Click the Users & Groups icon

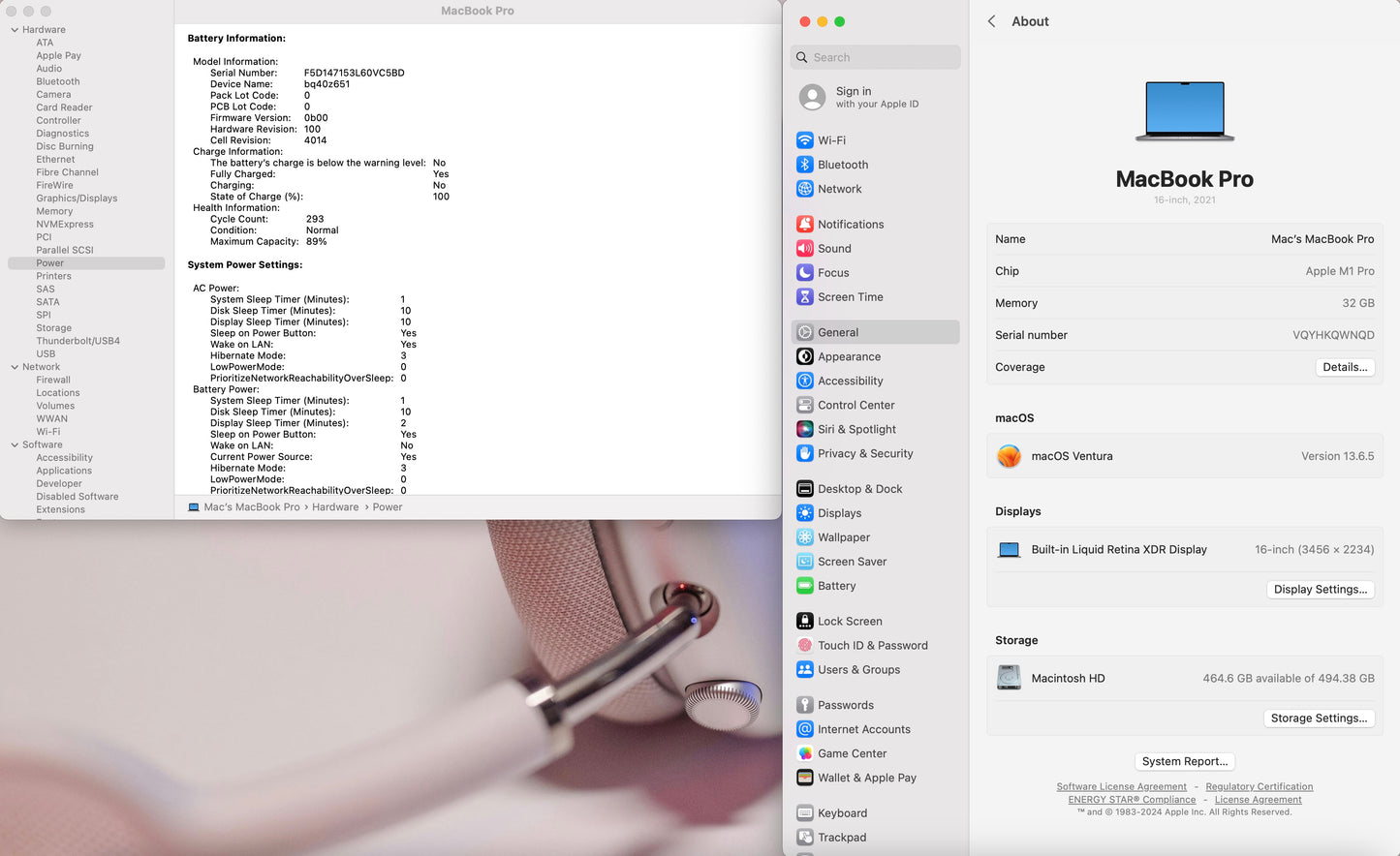[x=804, y=669]
